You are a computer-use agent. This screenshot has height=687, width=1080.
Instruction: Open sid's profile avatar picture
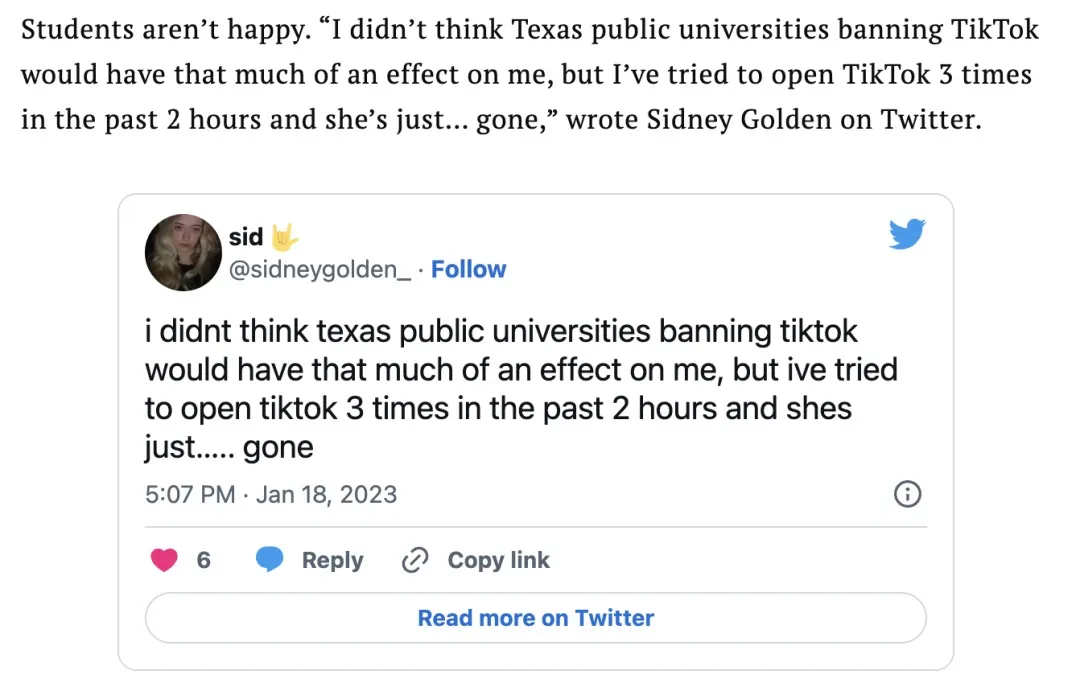(183, 253)
